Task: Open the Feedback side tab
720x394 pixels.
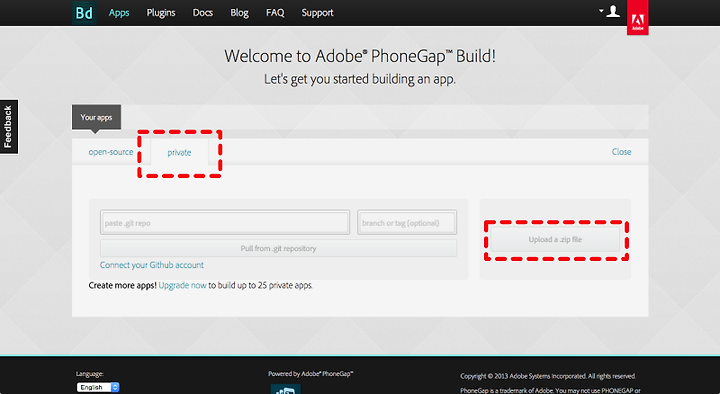Action: coord(8,127)
